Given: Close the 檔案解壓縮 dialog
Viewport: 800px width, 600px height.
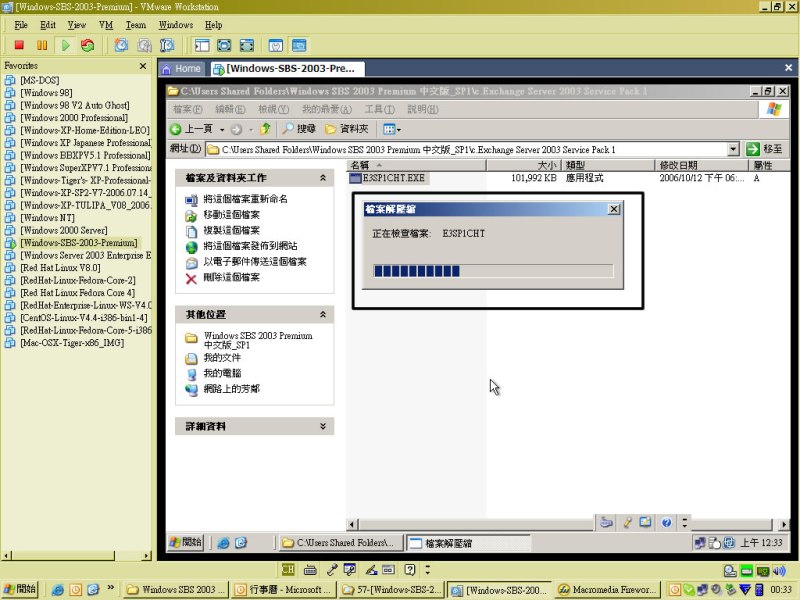Looking at the screenshot, I should coord(614,209).
